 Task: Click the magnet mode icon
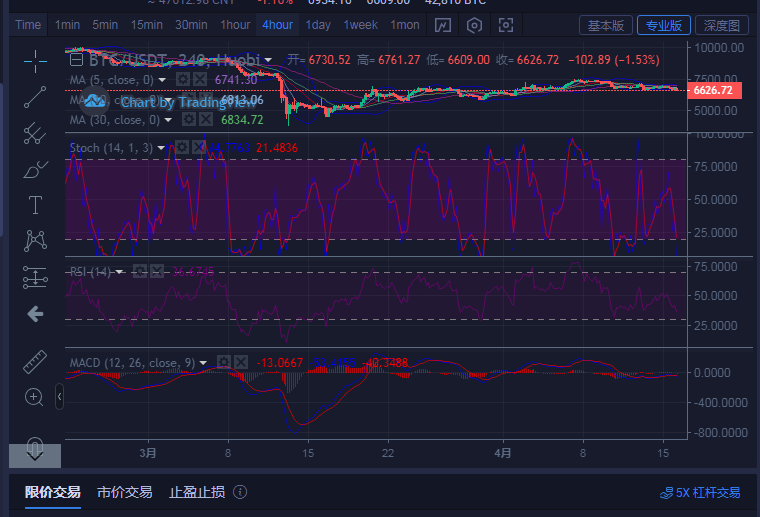pos(35,447)
